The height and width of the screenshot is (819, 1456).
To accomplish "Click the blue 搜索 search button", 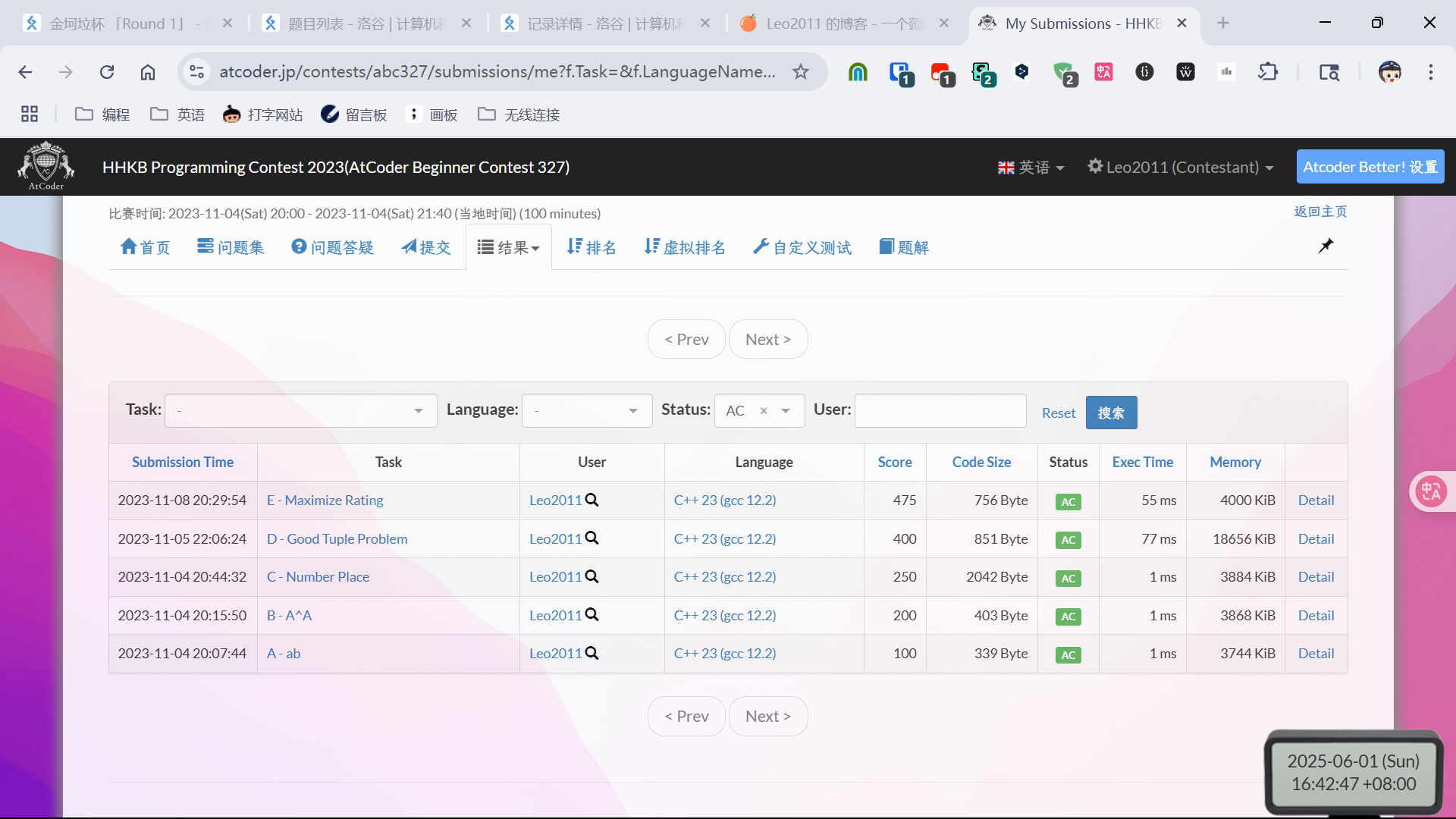I will [1111, 413].
